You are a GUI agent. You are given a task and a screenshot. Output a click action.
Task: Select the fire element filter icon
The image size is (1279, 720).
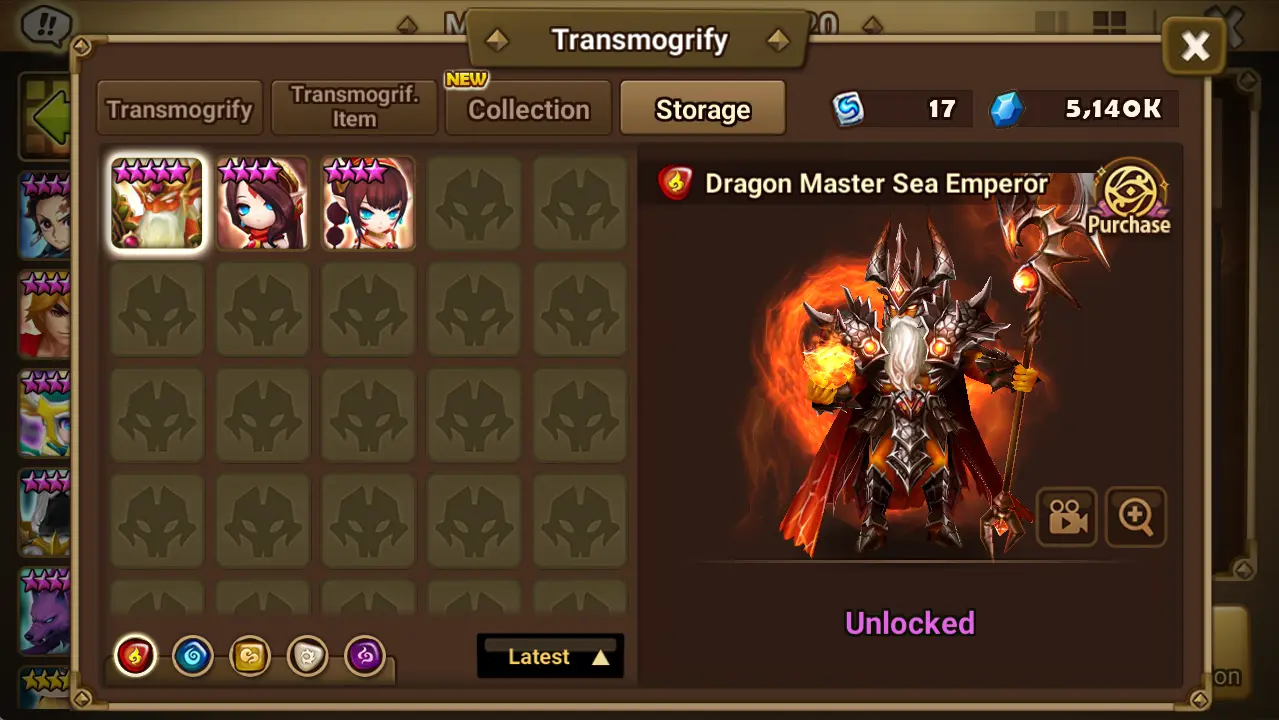(135, 657)
